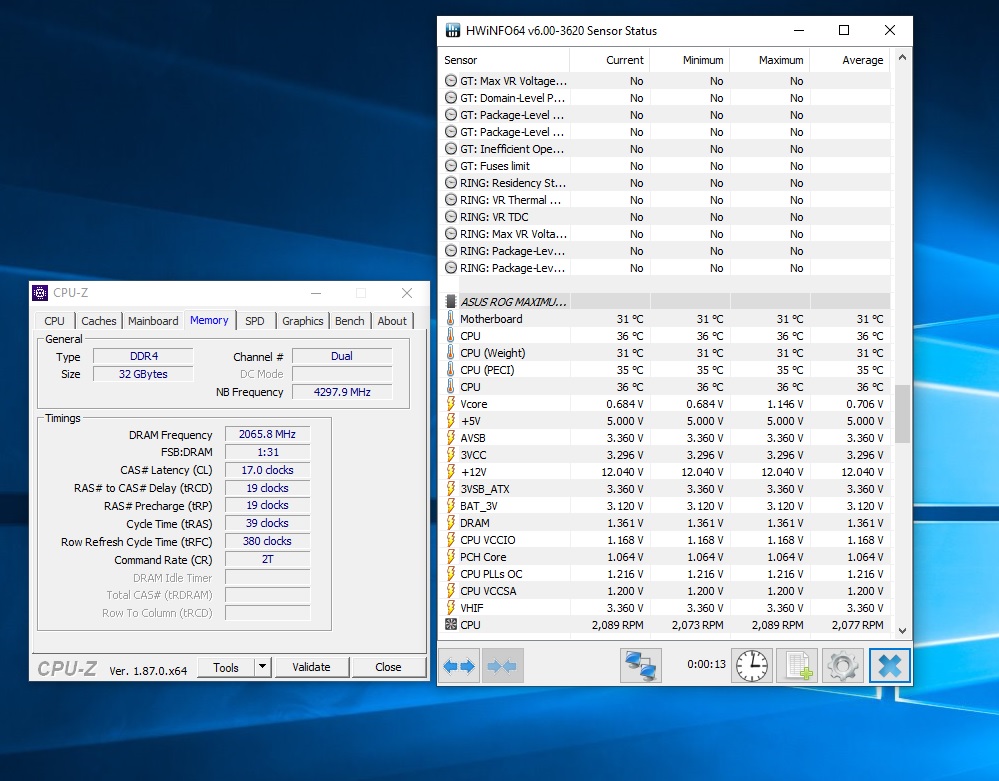Click the tRFC value 380 clocks

click(268, 541)
